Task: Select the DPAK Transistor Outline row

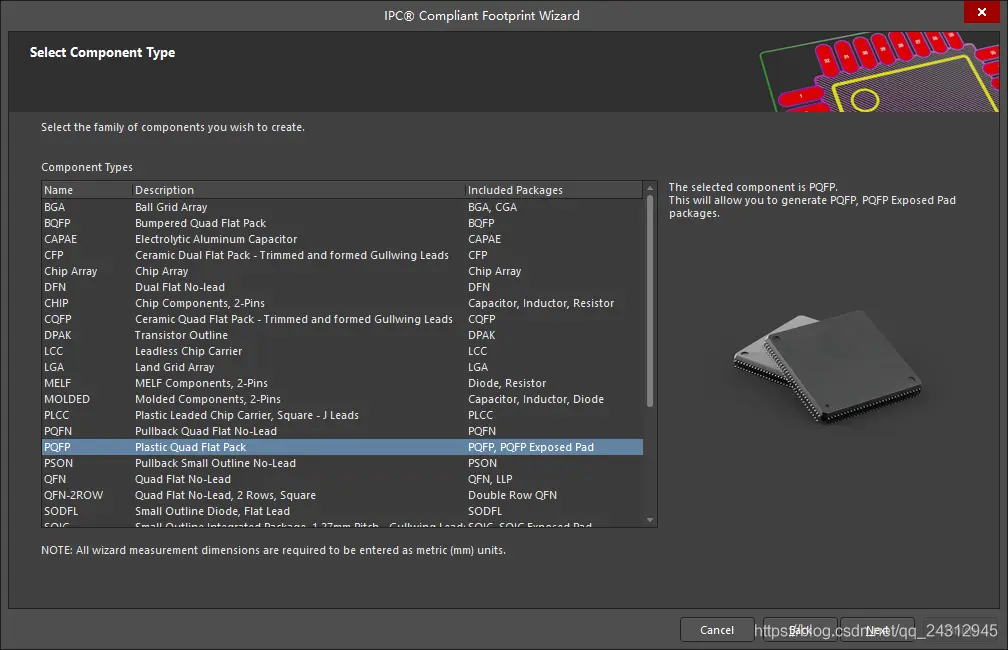Action: (x=343, y=335)
